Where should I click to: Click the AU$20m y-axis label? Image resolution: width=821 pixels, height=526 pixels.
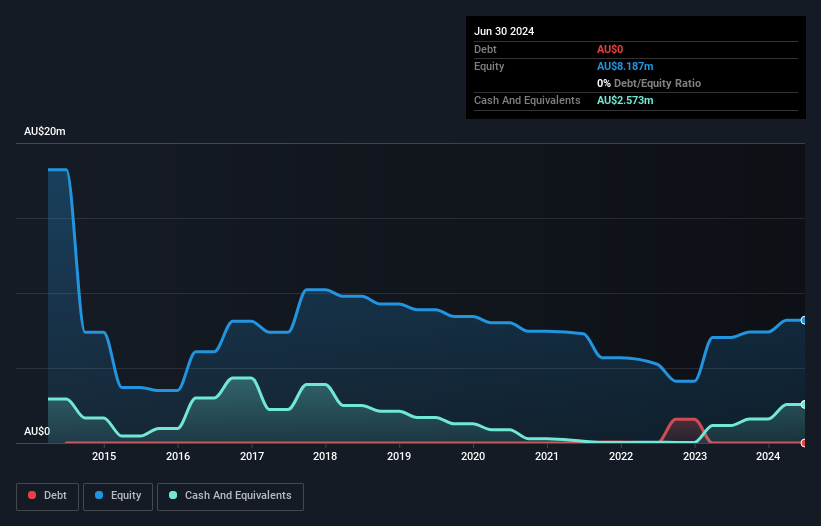pos(45,131)
